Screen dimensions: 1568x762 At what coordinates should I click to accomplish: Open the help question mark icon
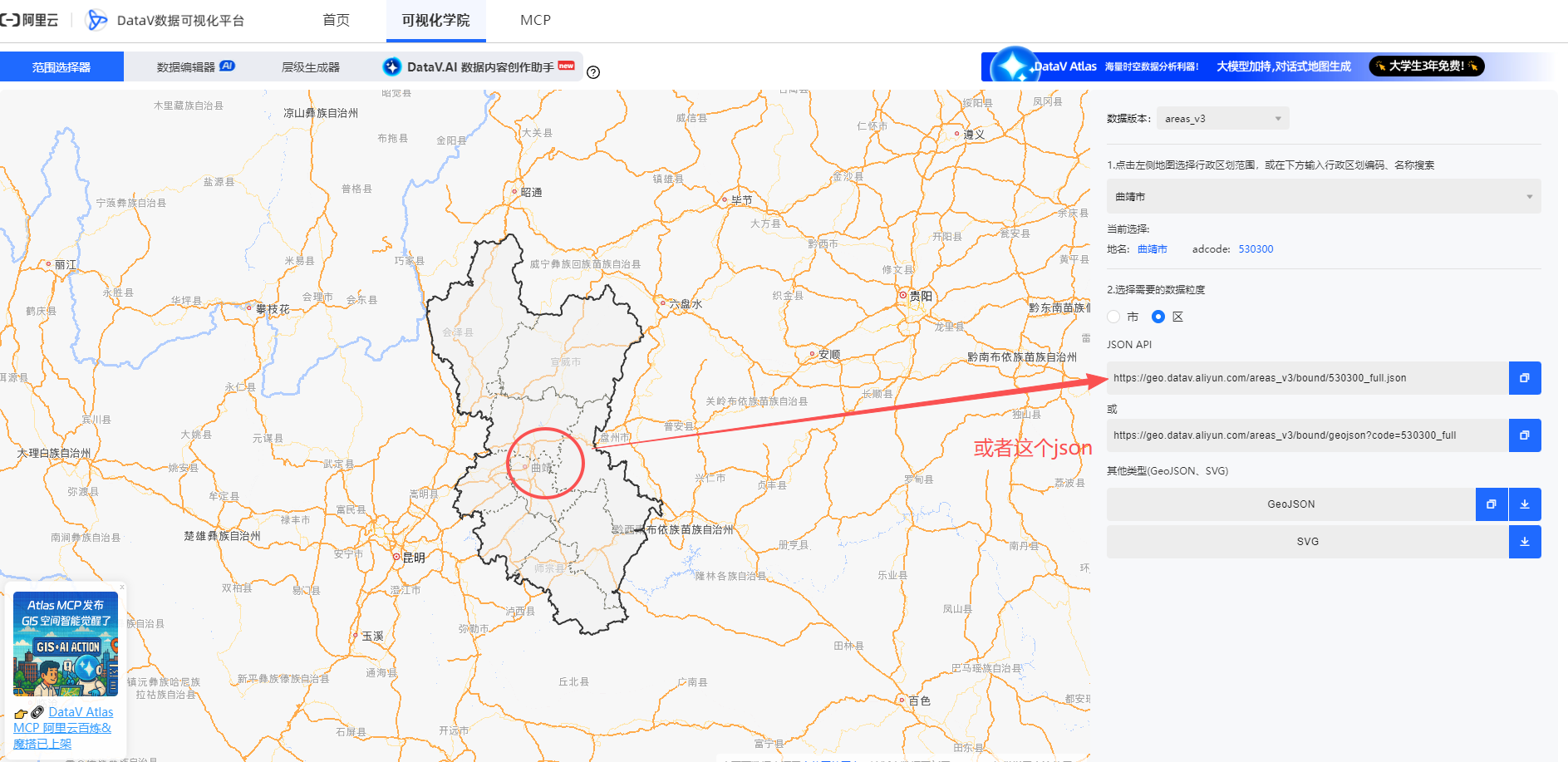point(593,72)
